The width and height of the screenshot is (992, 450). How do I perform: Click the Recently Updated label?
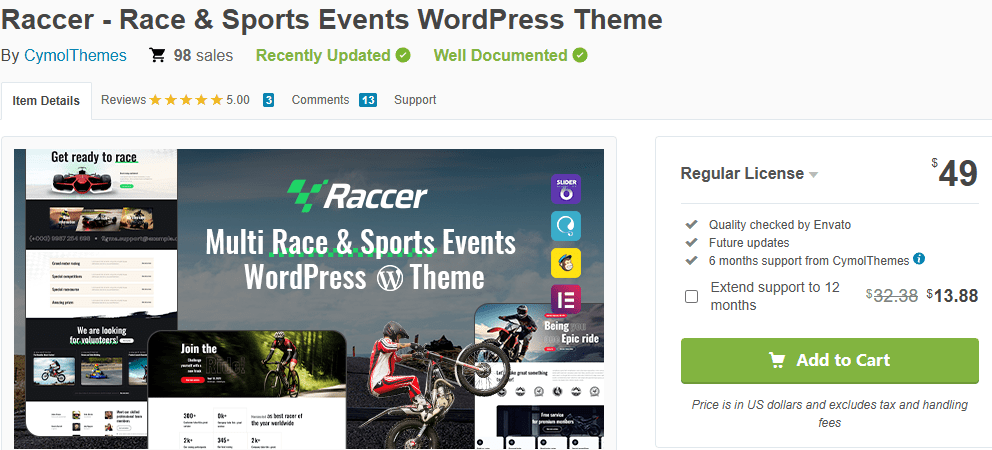pos(323,56)
